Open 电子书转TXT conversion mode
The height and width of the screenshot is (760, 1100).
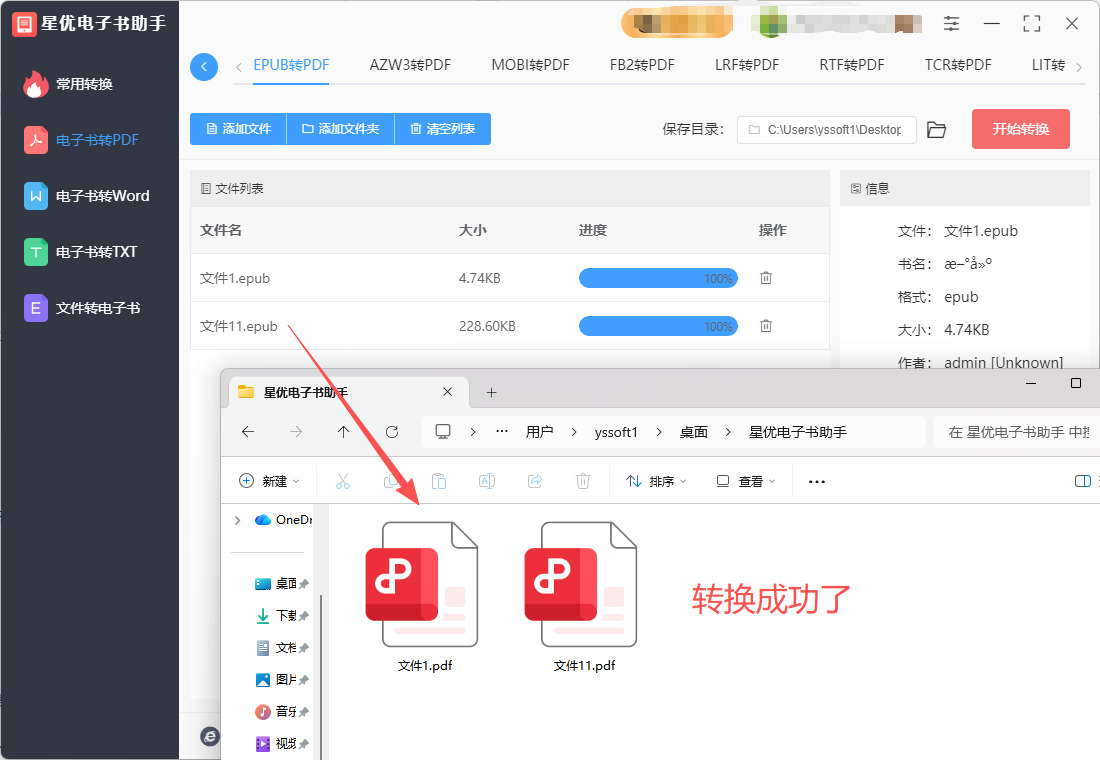click(x=81, y=252)
